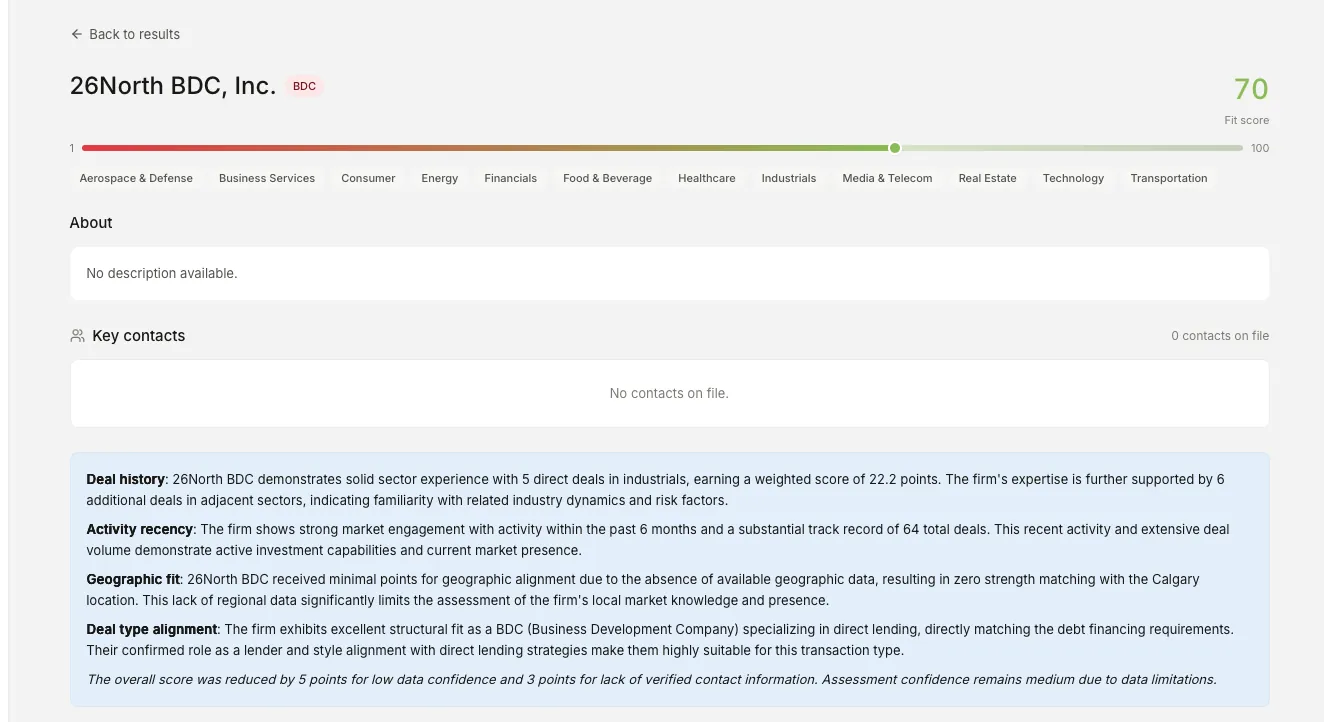Select the Media & Telecom sector
Screen dimensions: 1324x722
tap(887, 178)
